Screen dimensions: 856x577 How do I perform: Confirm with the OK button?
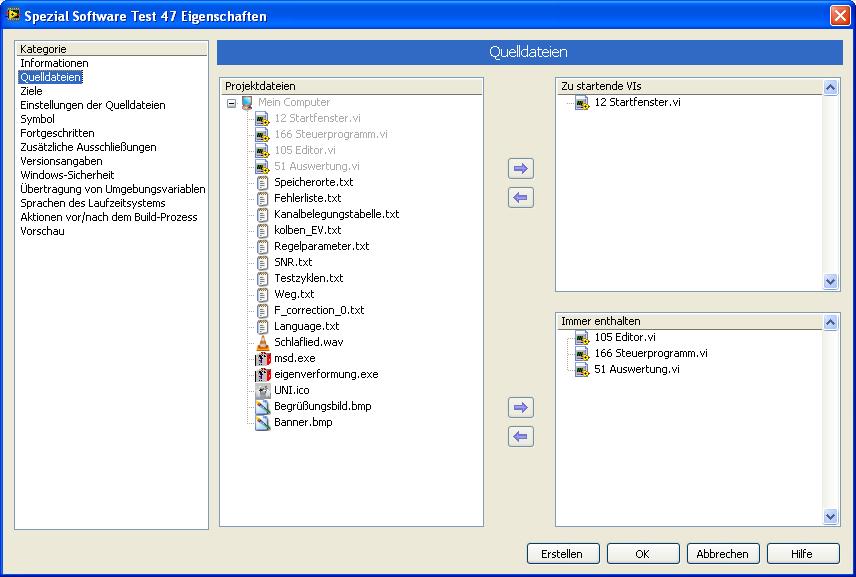[x=643, y=554]
